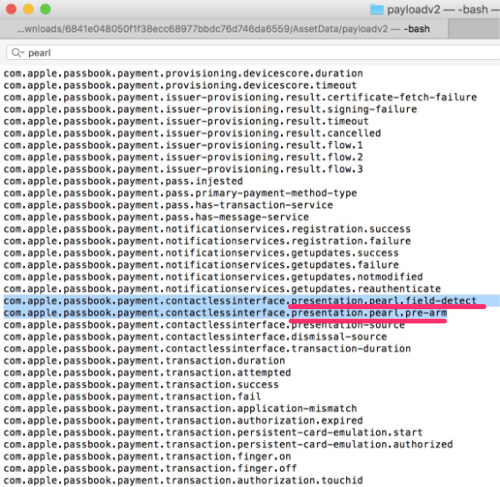Viewport: 500px width, 487px height.
Task: Click the search magnifier icon dropdown
Action: [17, 53]
